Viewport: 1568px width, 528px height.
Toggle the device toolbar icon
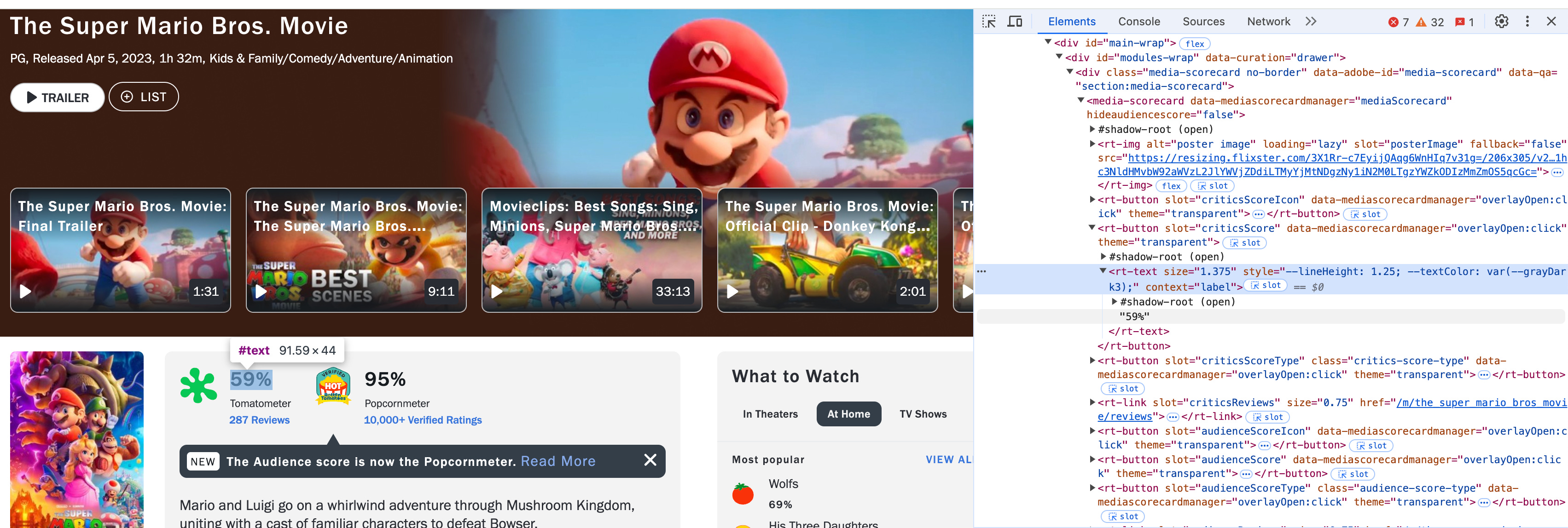[1014, 22]
